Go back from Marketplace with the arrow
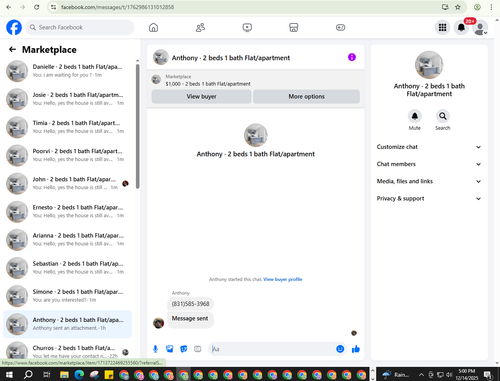500x381 pixels. click(12, 50)
